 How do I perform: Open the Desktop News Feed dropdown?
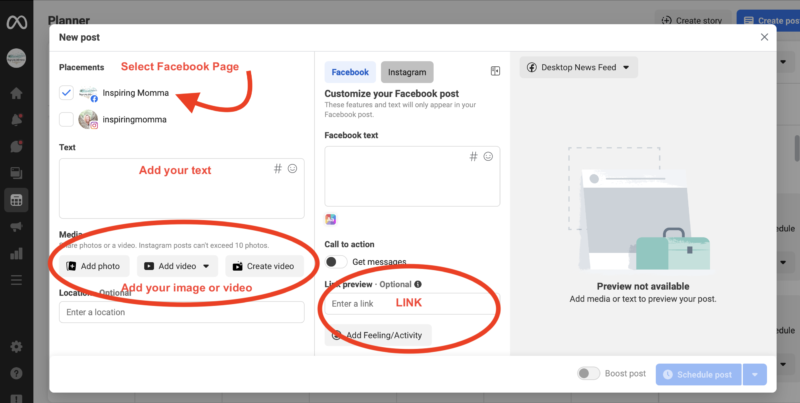[x=579, y=67]
